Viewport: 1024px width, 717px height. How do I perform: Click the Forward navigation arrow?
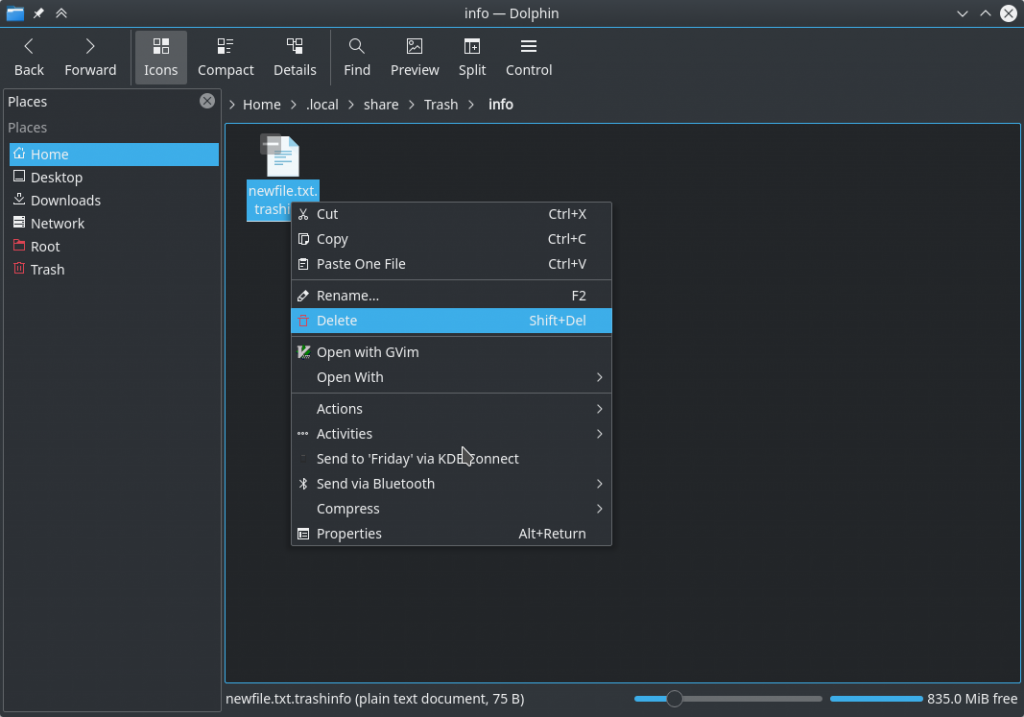90,57
